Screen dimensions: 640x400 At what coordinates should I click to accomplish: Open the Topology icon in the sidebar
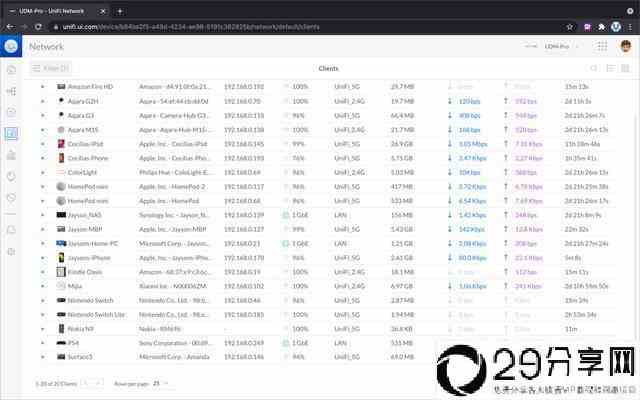click(x=11, y=91)
